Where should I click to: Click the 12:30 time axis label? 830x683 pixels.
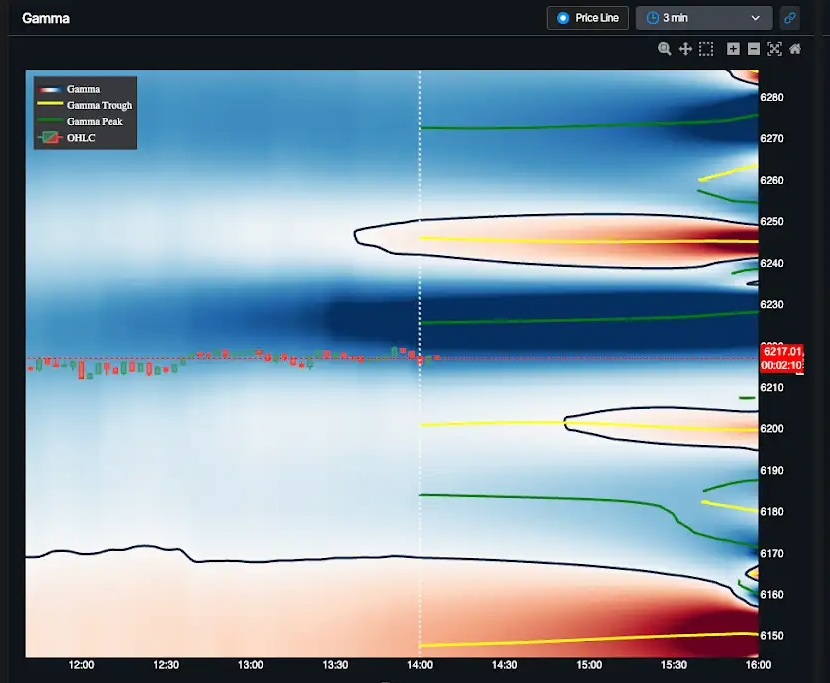click(x=166, y=665)
